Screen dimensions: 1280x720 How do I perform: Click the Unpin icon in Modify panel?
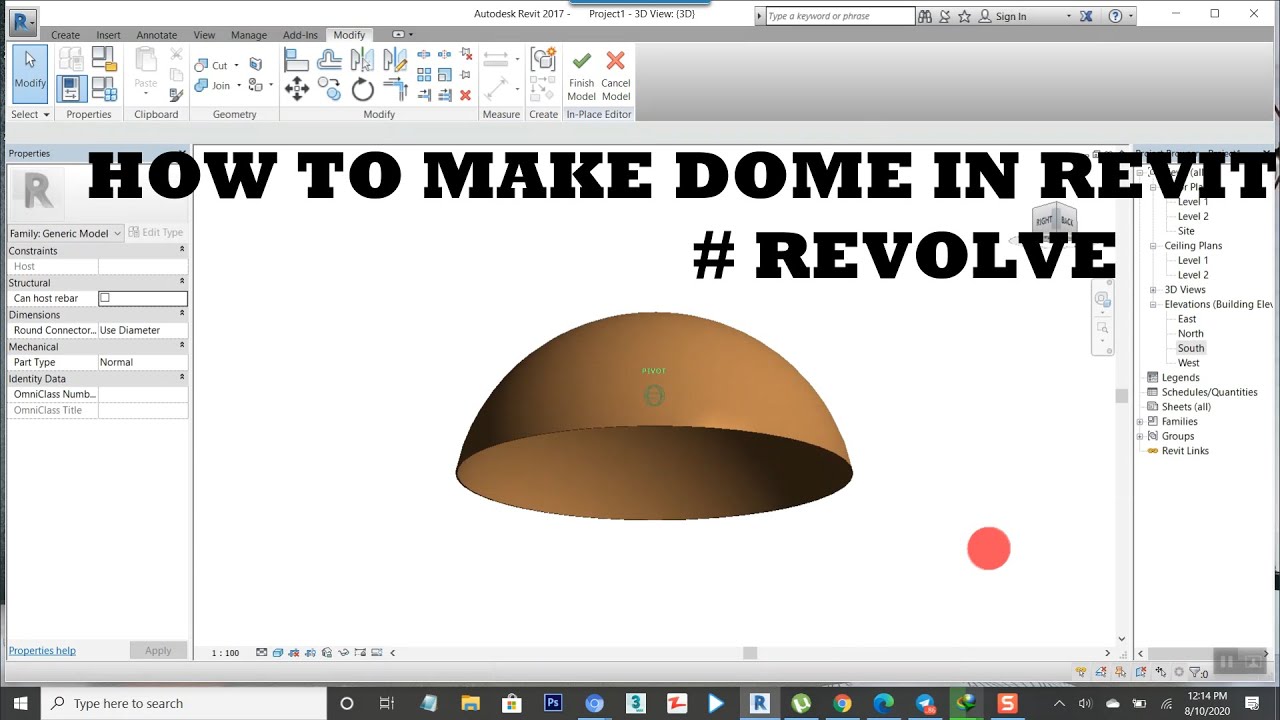tap(465, 55)
